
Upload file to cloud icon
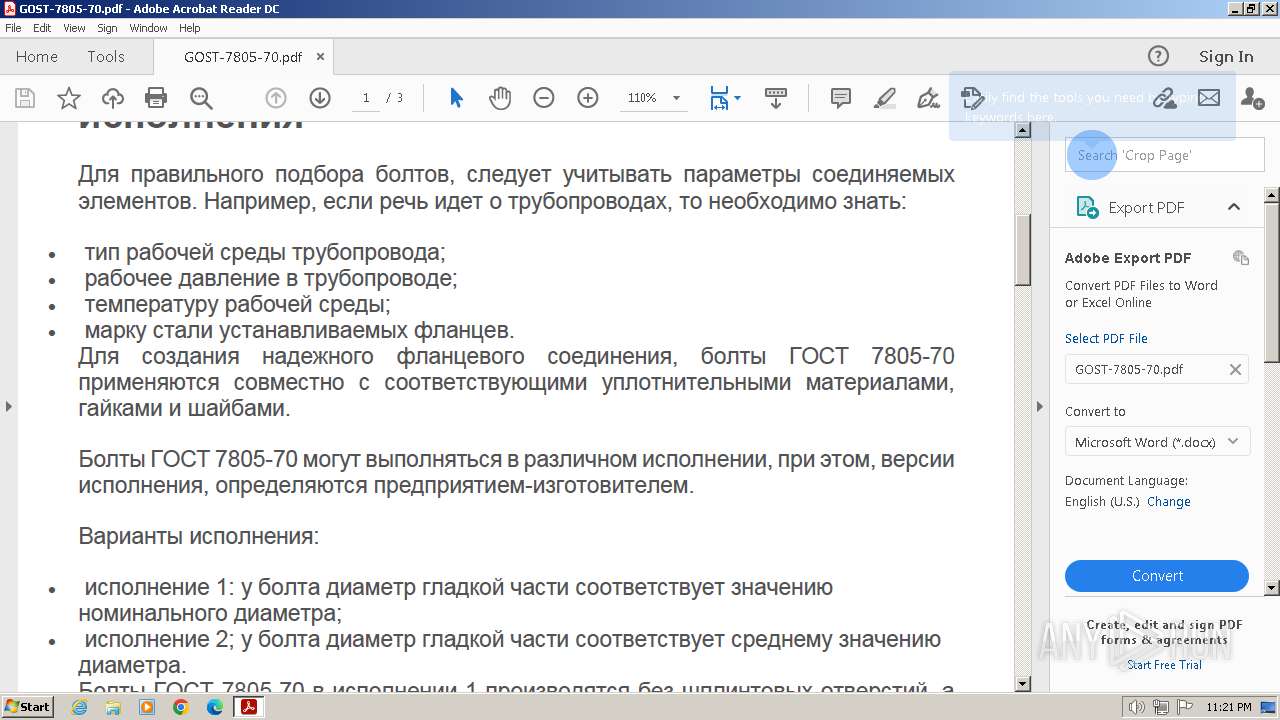tap(113, 98)
